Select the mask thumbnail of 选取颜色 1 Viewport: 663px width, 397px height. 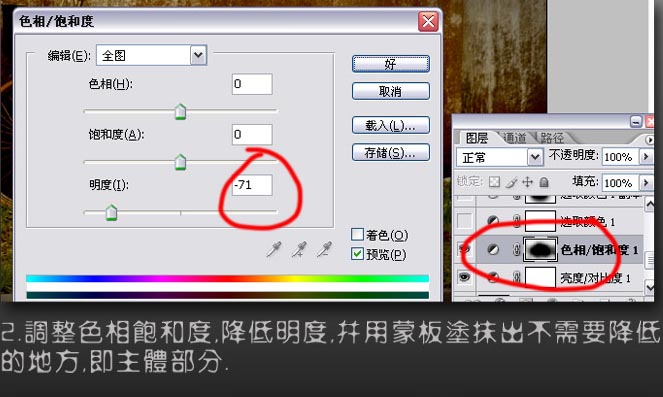point(540,220)
